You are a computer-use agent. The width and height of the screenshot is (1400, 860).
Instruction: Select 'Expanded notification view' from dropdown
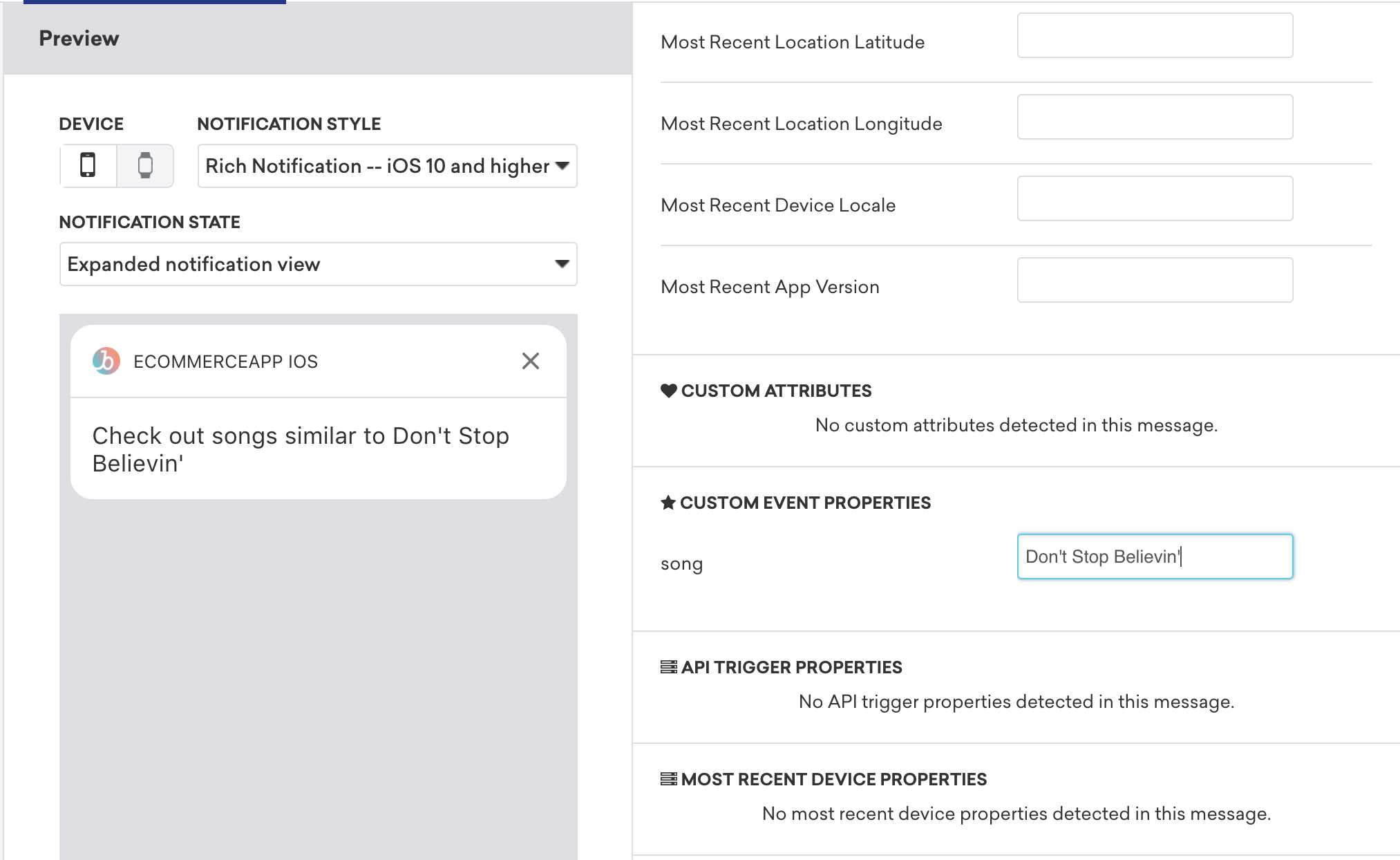click(x=317, y=263)
